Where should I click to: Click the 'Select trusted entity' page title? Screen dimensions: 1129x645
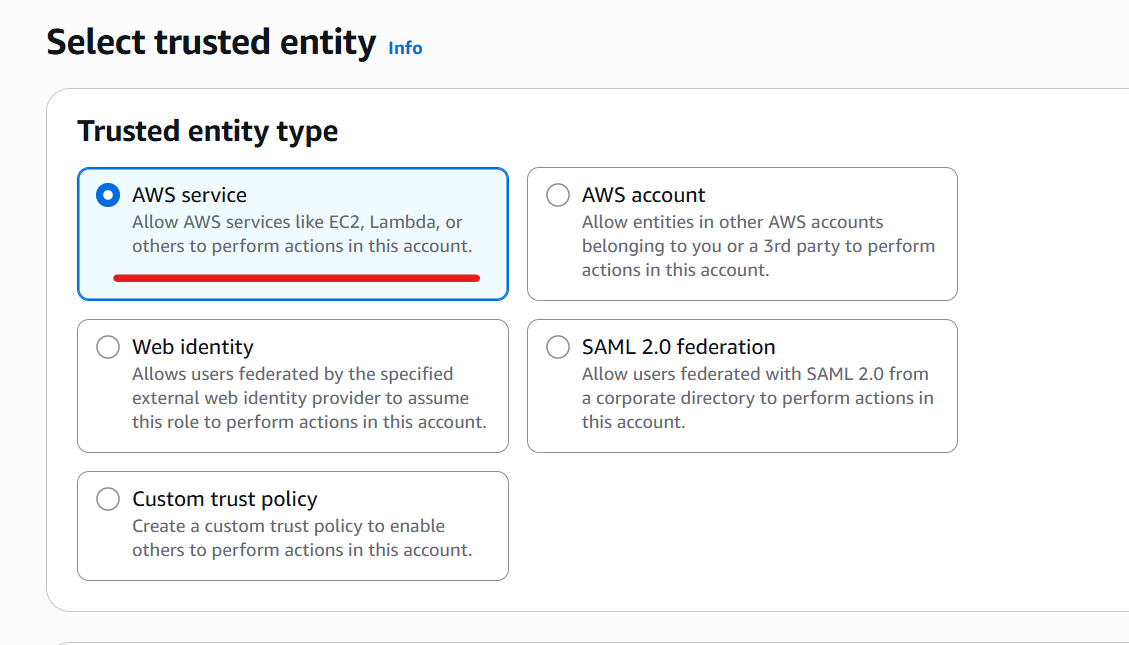[211, 42]
